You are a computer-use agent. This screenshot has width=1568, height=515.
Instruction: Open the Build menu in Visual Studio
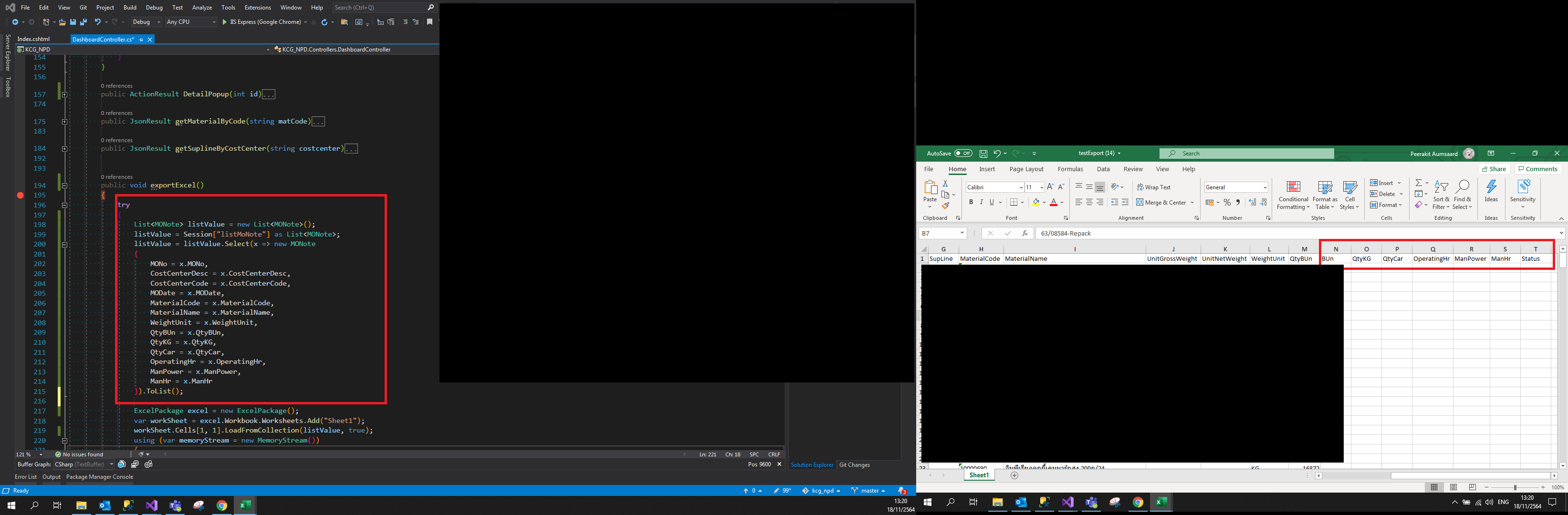click(130, 7)
